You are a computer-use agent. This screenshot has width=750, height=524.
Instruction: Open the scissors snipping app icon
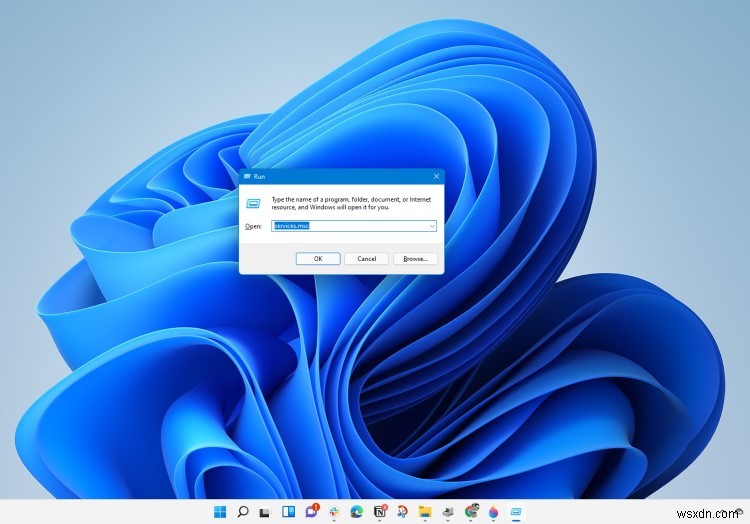pos(402,512)
